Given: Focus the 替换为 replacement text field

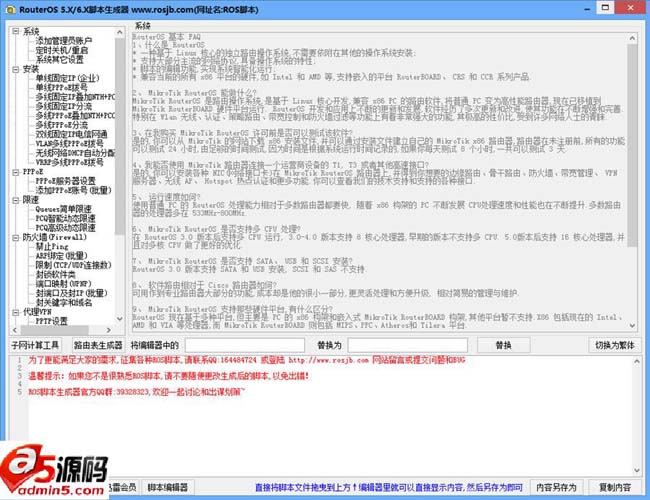Looking at the screenshot, I should point(408,345).
